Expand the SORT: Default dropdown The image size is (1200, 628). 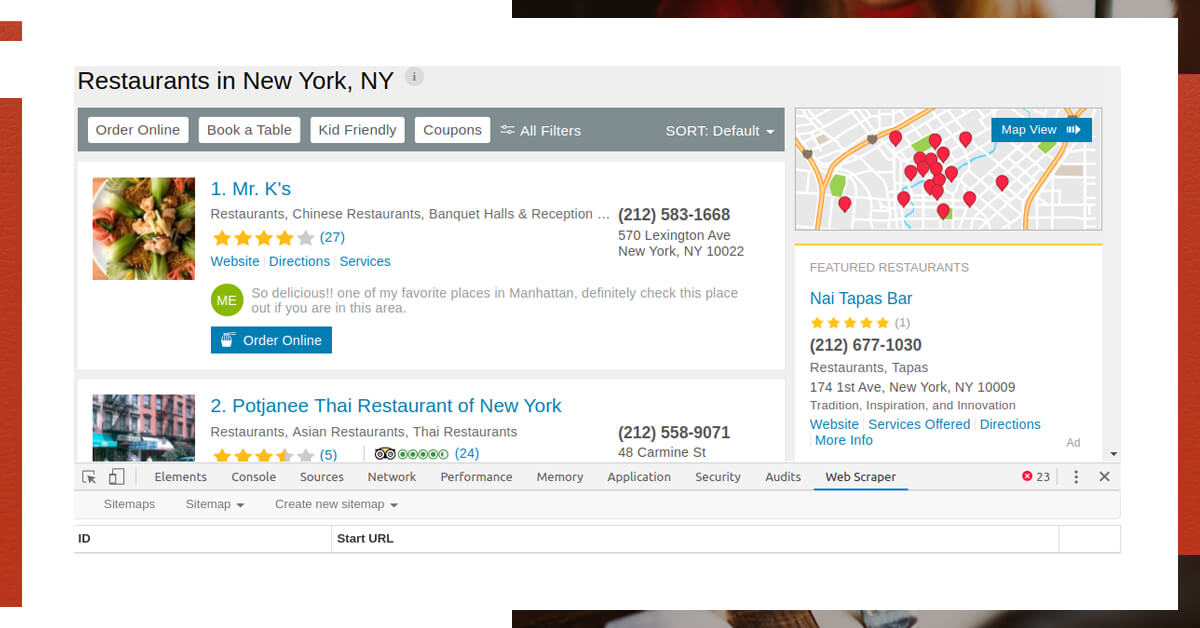coord(719,131)
